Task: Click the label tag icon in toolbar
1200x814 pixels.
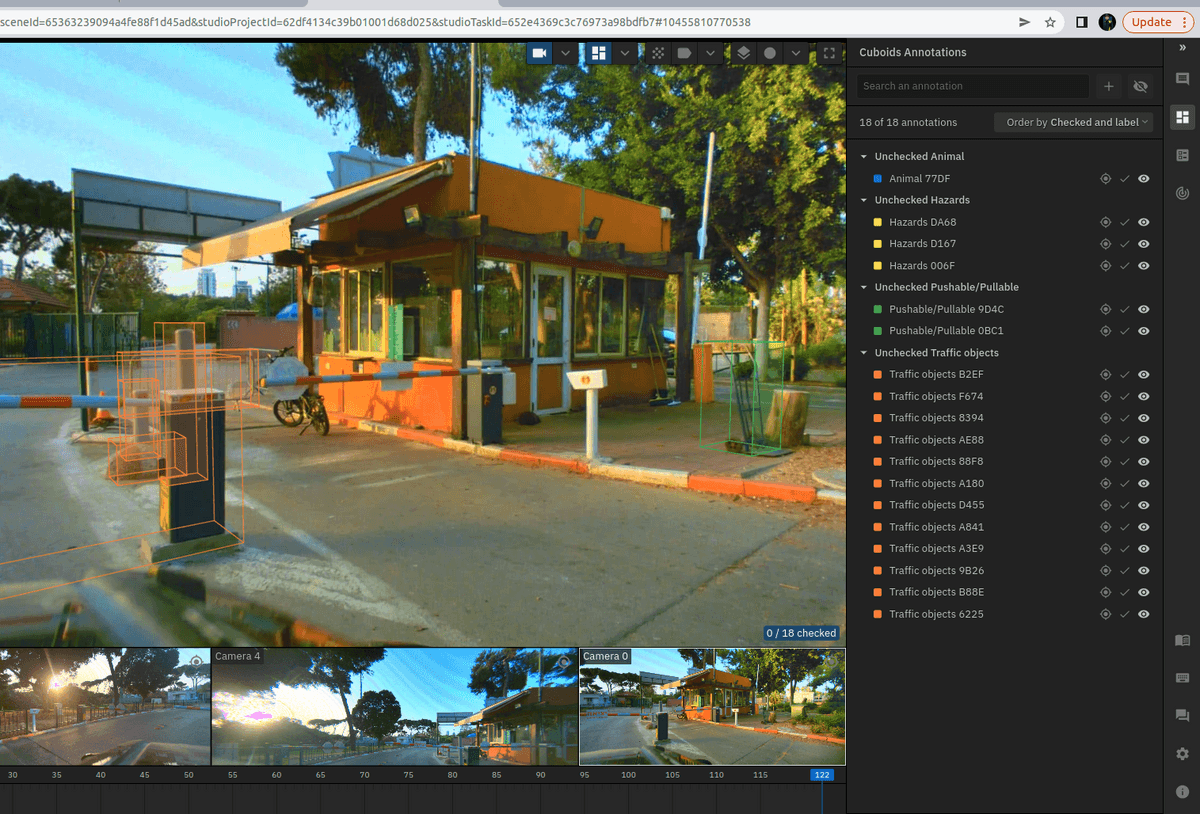Action: coord(685,53)
